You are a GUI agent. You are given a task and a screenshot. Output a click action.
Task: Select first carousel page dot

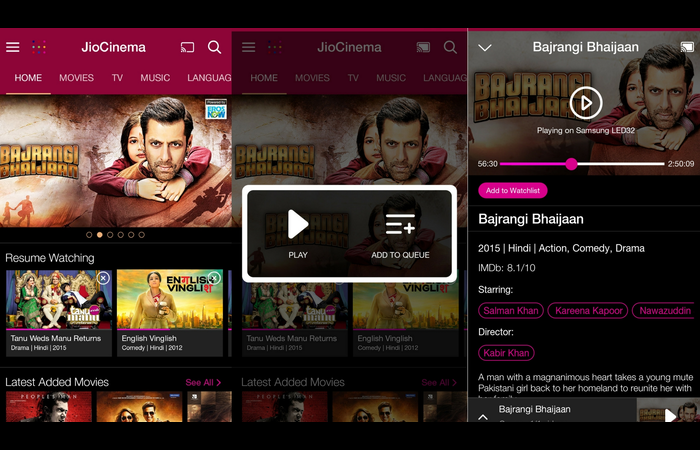click(89, 234)
